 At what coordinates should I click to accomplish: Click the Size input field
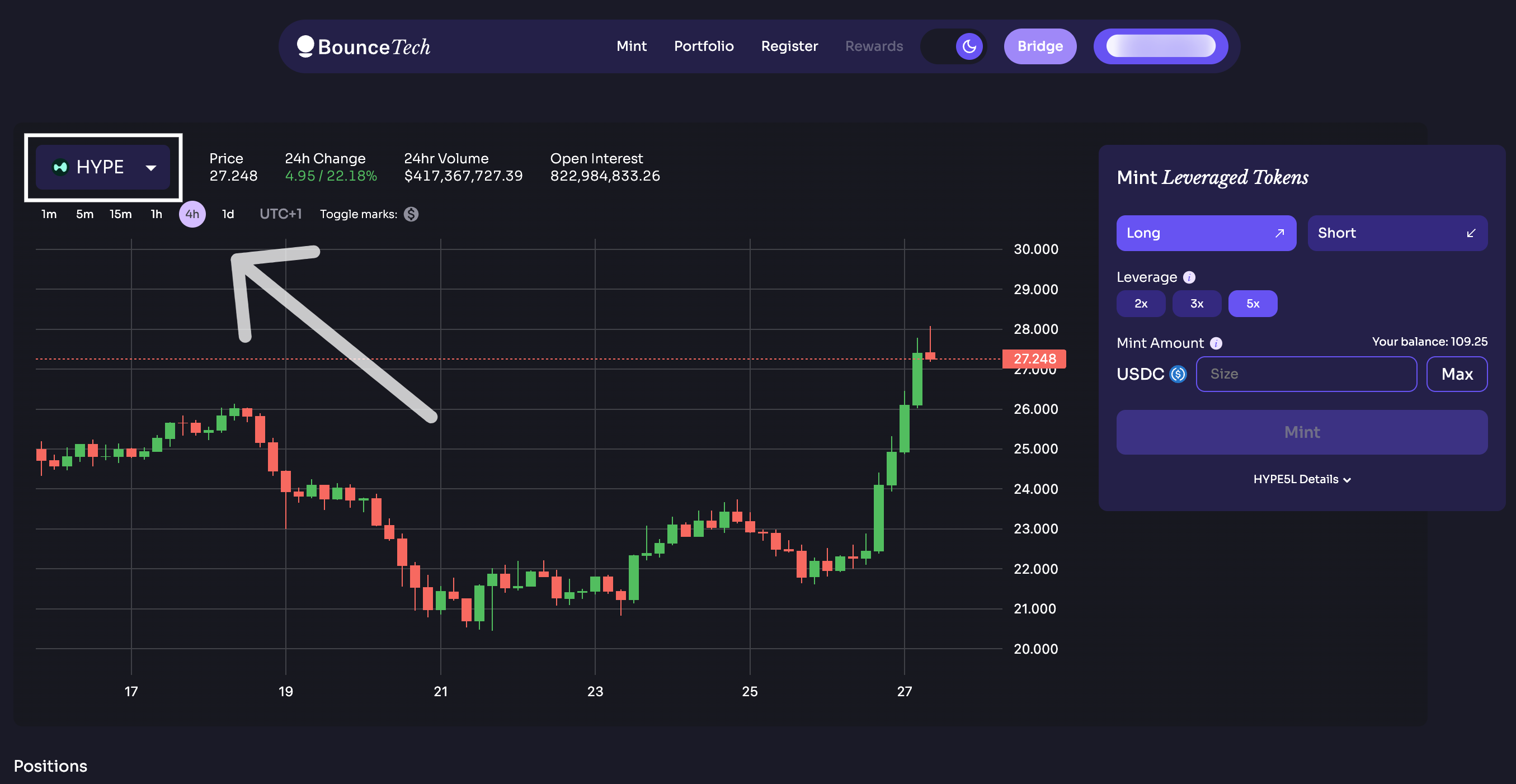1305,374
